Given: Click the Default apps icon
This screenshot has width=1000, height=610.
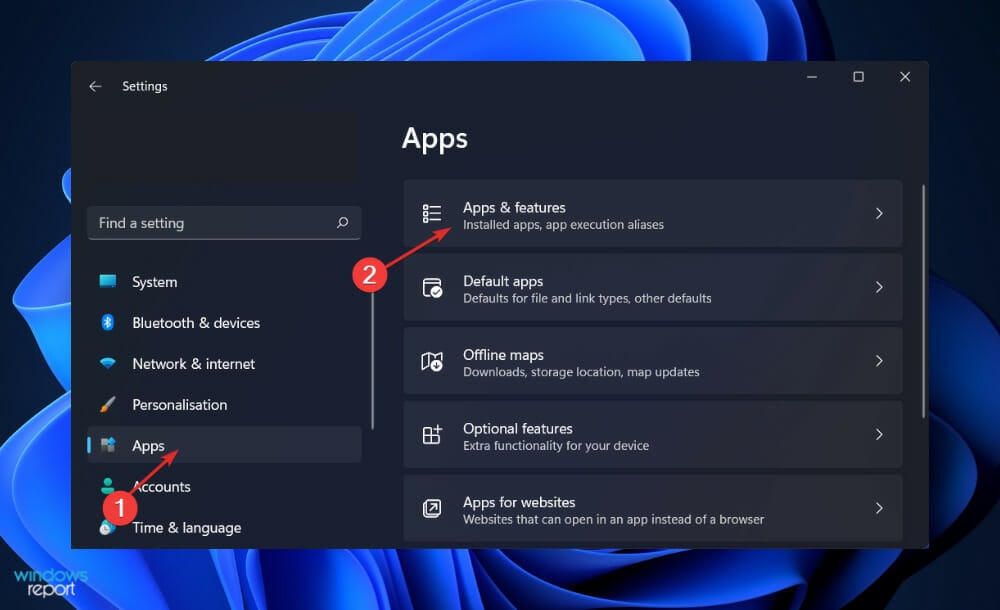Looking at the screenshot, I should [x=432, y=288].
